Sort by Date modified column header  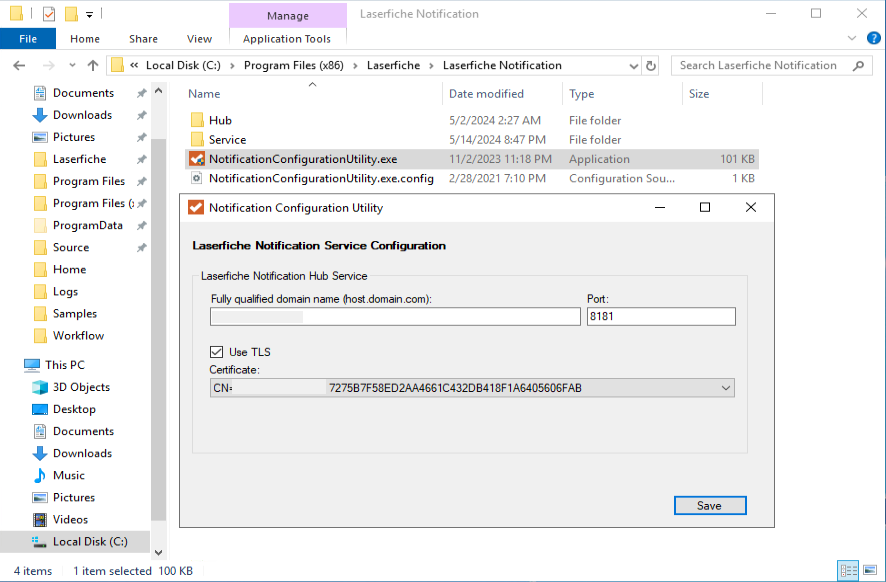click(487, 94)
